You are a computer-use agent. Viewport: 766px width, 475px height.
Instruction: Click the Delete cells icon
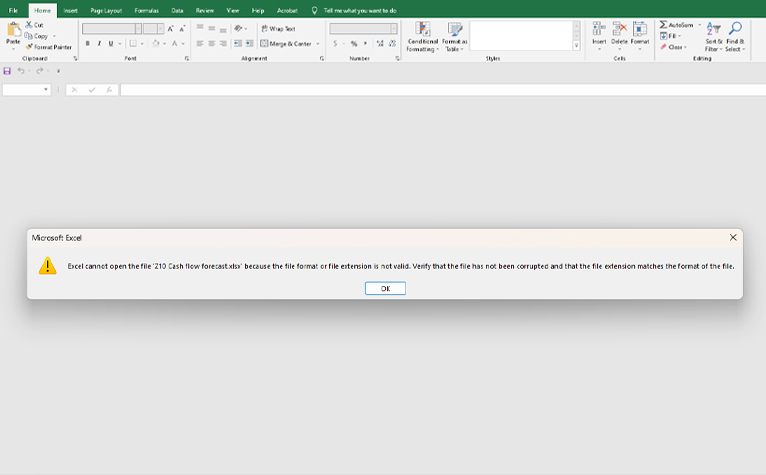pos(620,29)
